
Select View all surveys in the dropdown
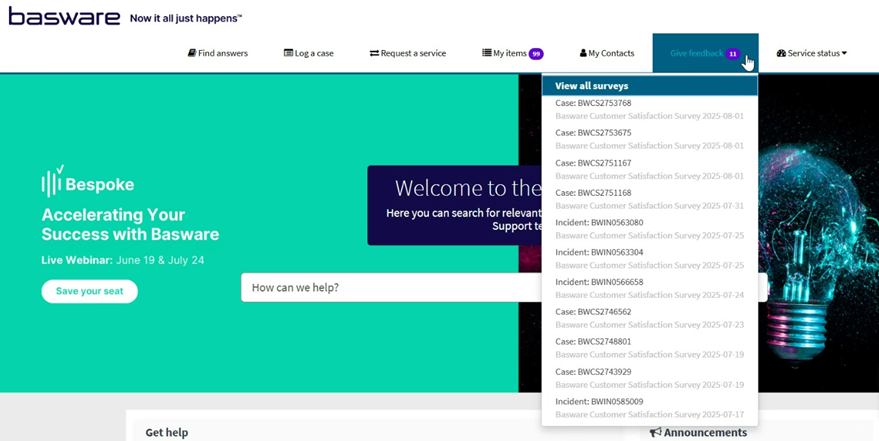point(650,86)
